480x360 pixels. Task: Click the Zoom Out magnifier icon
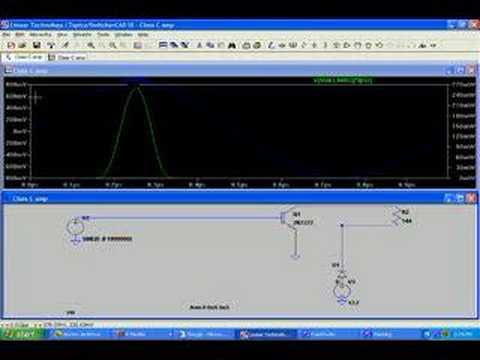[x=113, y=45]
